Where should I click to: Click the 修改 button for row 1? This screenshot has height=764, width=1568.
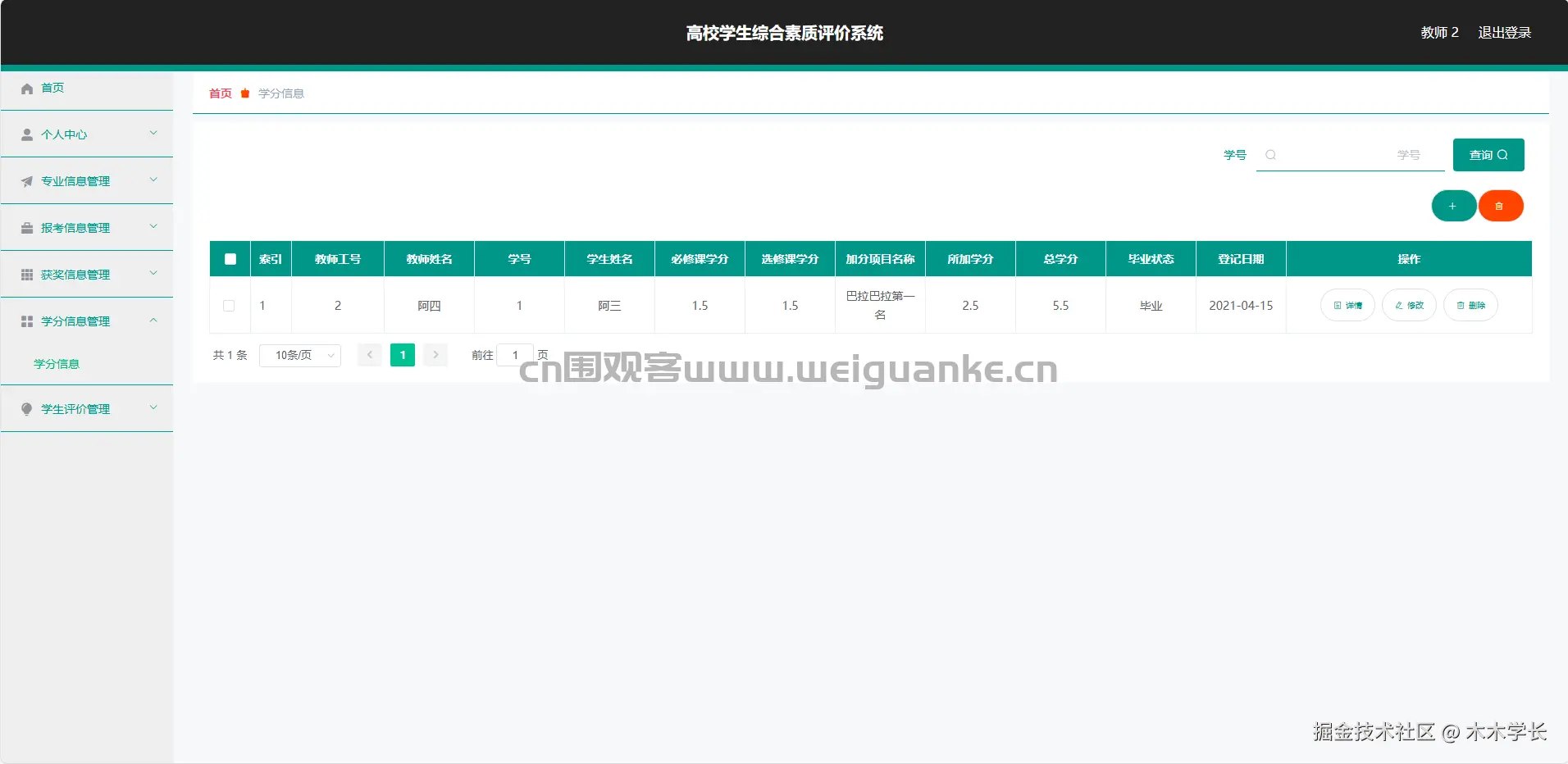pos(1409,305)
